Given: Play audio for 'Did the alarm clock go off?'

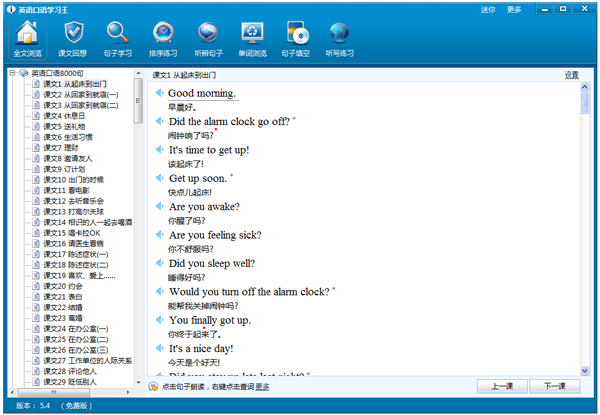Looking at the screenshot, I should coord(160,121).
